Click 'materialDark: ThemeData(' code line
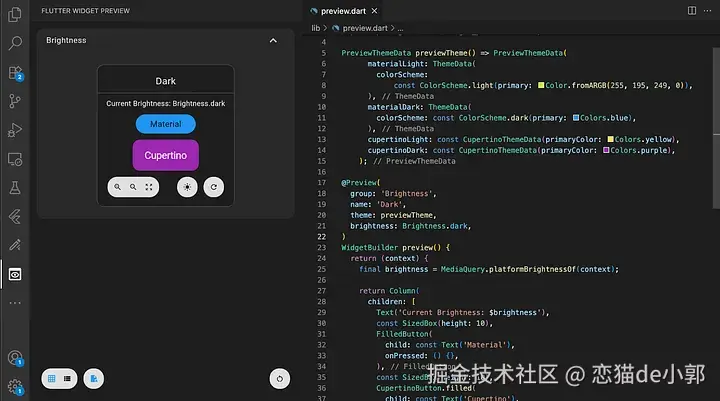 pyautogui.click(x=419, y=107)
